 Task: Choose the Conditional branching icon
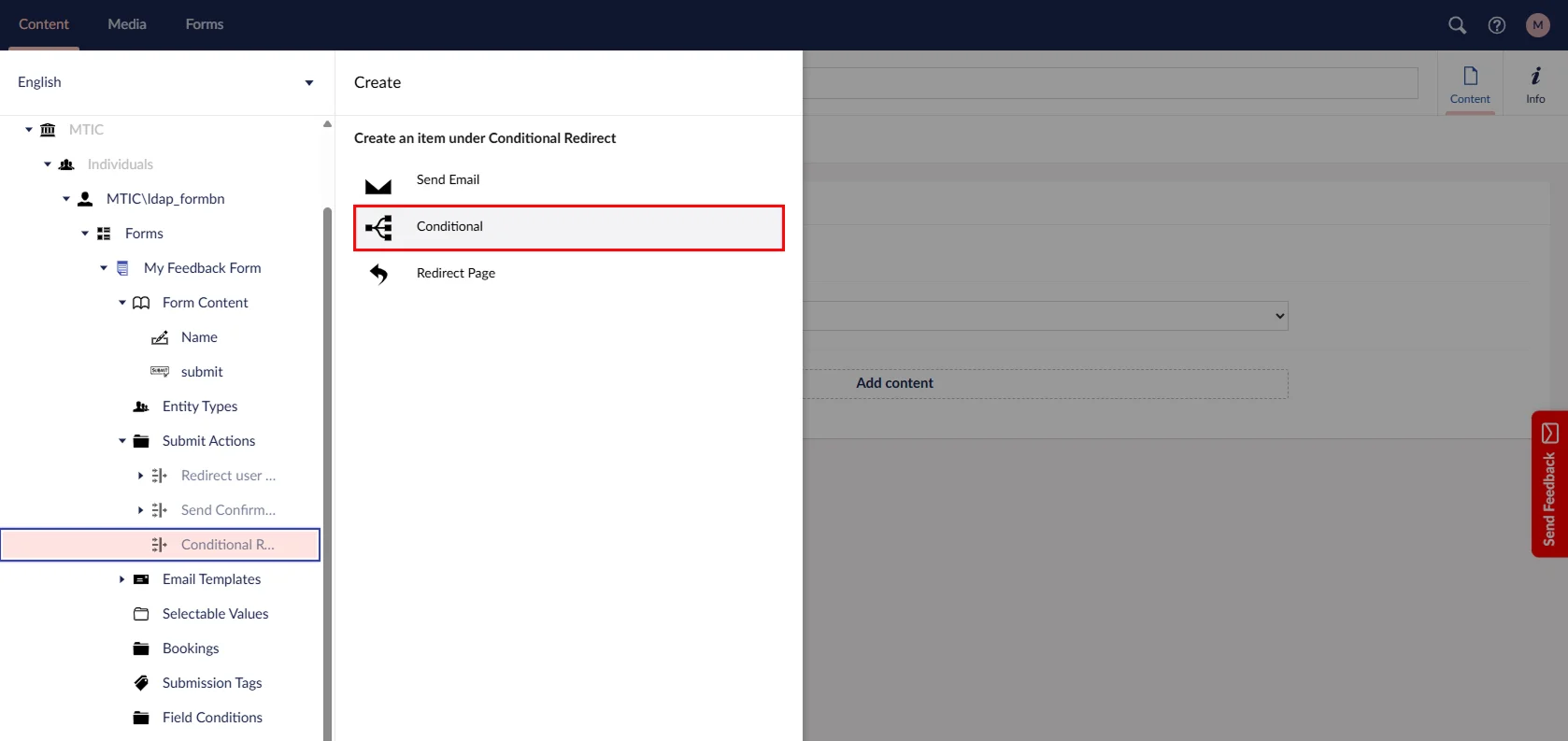click(x=378, y=228)
